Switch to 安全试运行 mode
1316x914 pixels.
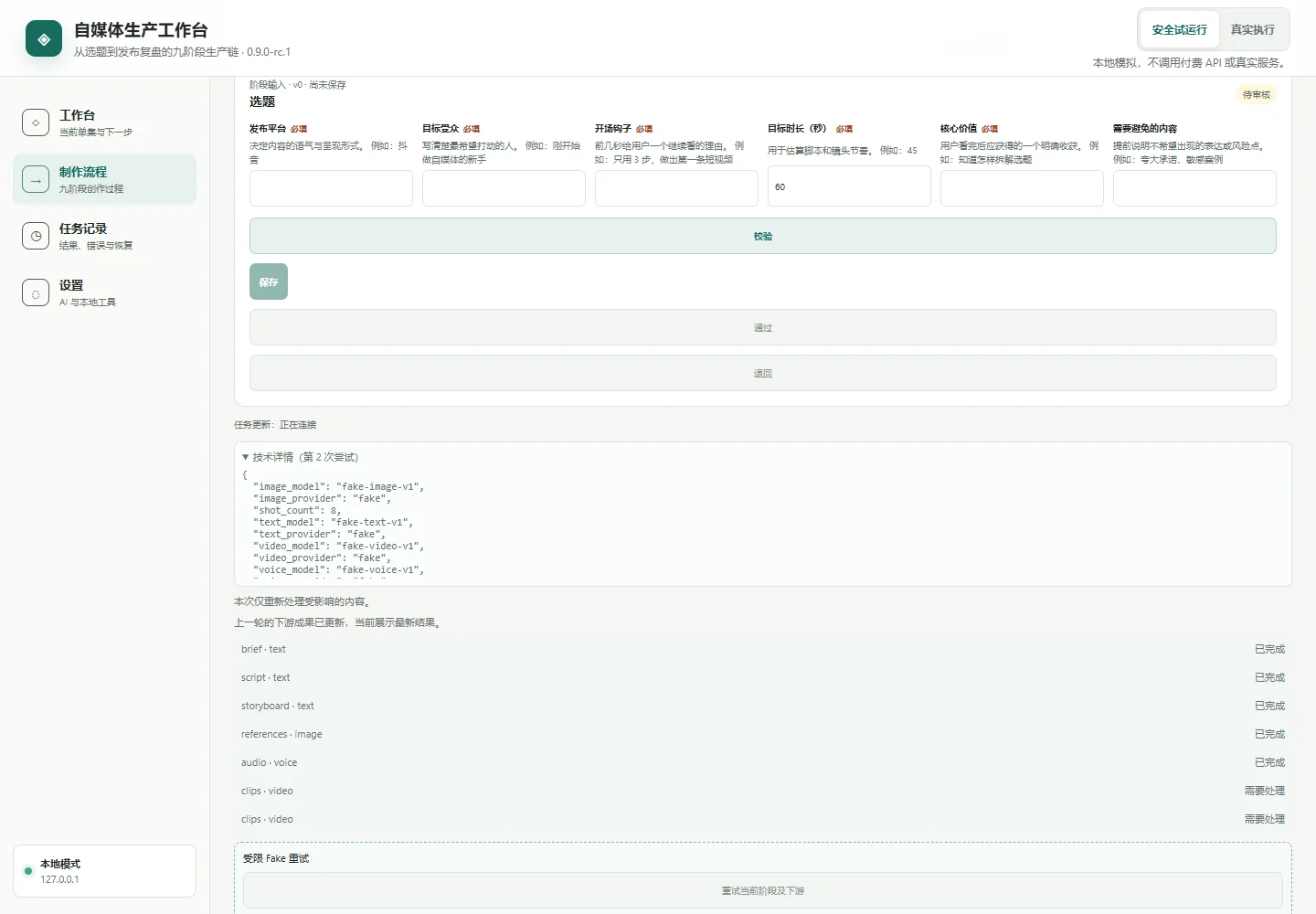coord(1179,30)
